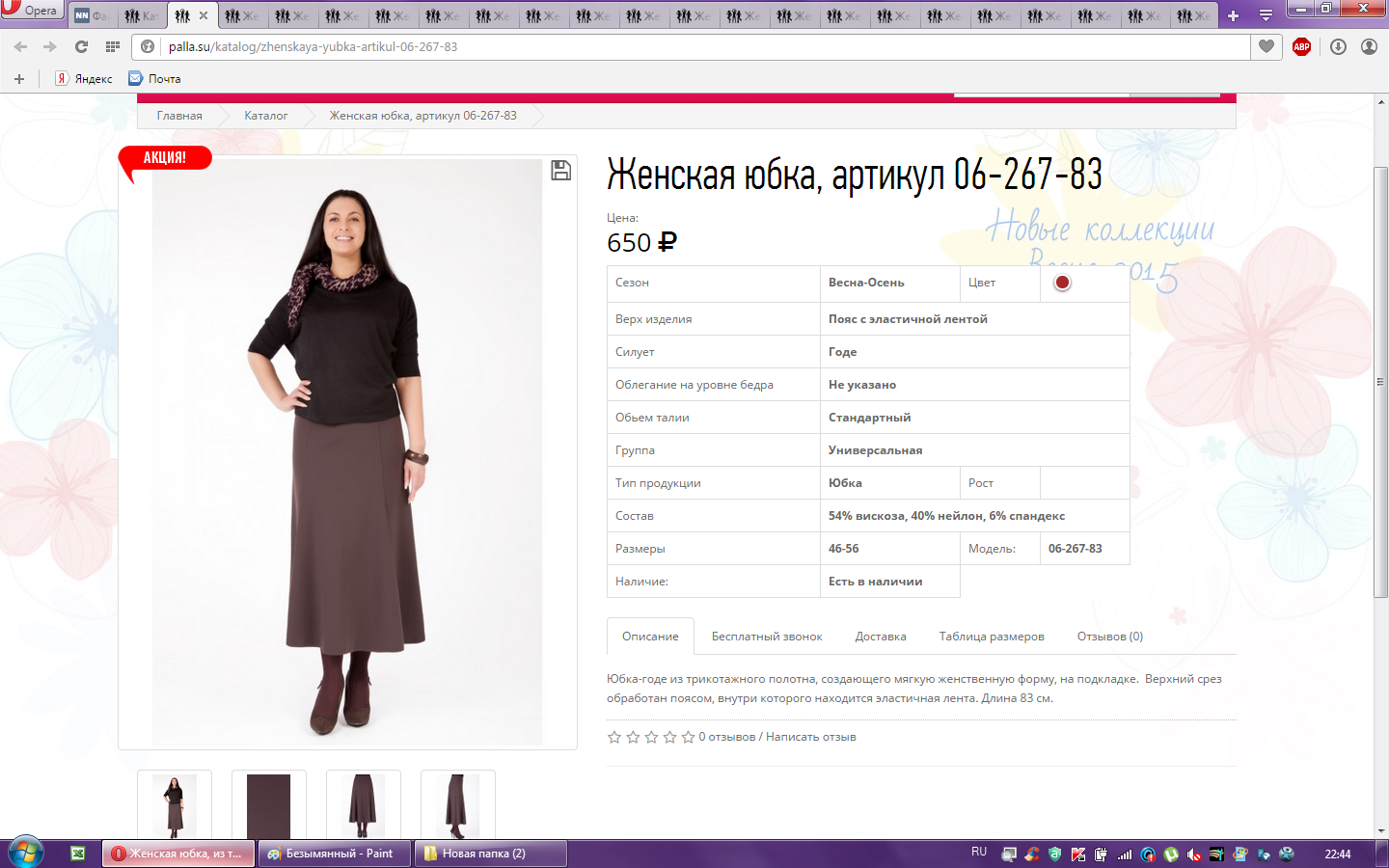
Task: Open the ABP Adblock extension icon
Action: tap(1301, 46)
